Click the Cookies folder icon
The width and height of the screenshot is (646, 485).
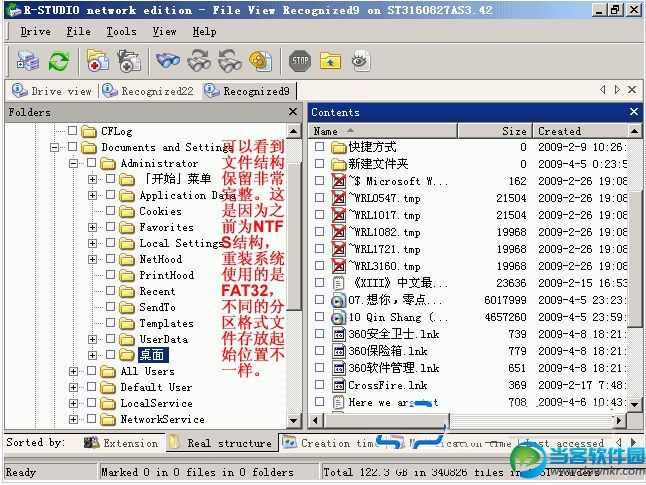click(126, 211)
